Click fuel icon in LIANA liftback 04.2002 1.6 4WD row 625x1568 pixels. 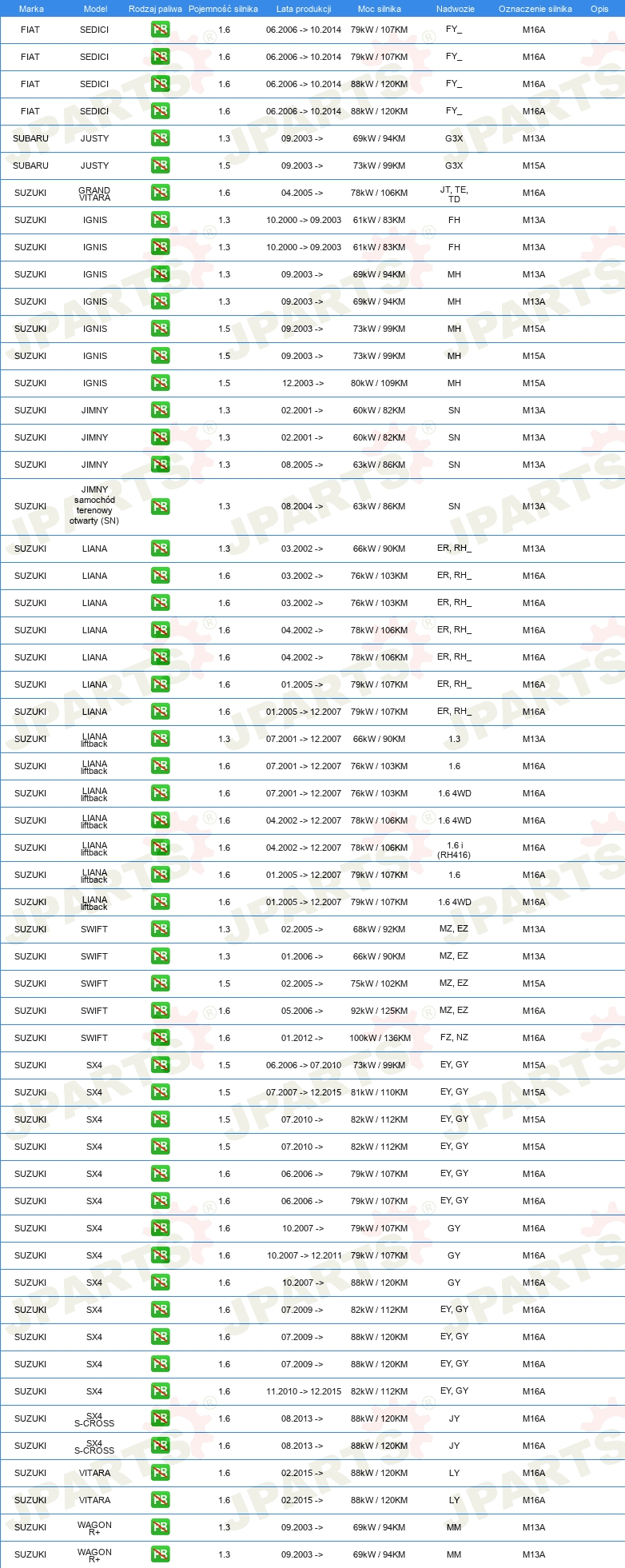160,820
